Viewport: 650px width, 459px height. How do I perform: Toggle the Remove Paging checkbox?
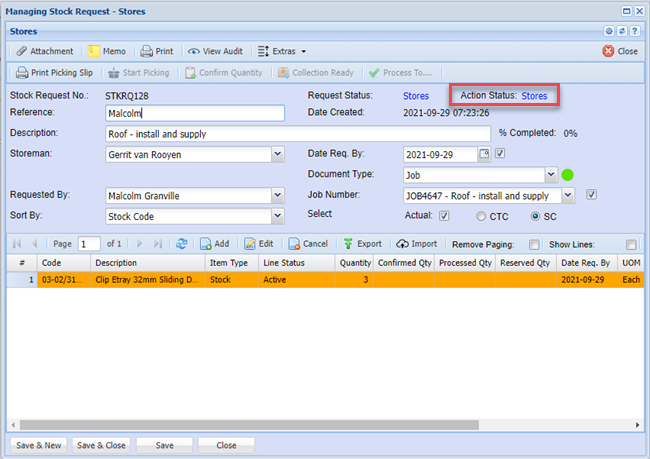(x=534, y=244)
